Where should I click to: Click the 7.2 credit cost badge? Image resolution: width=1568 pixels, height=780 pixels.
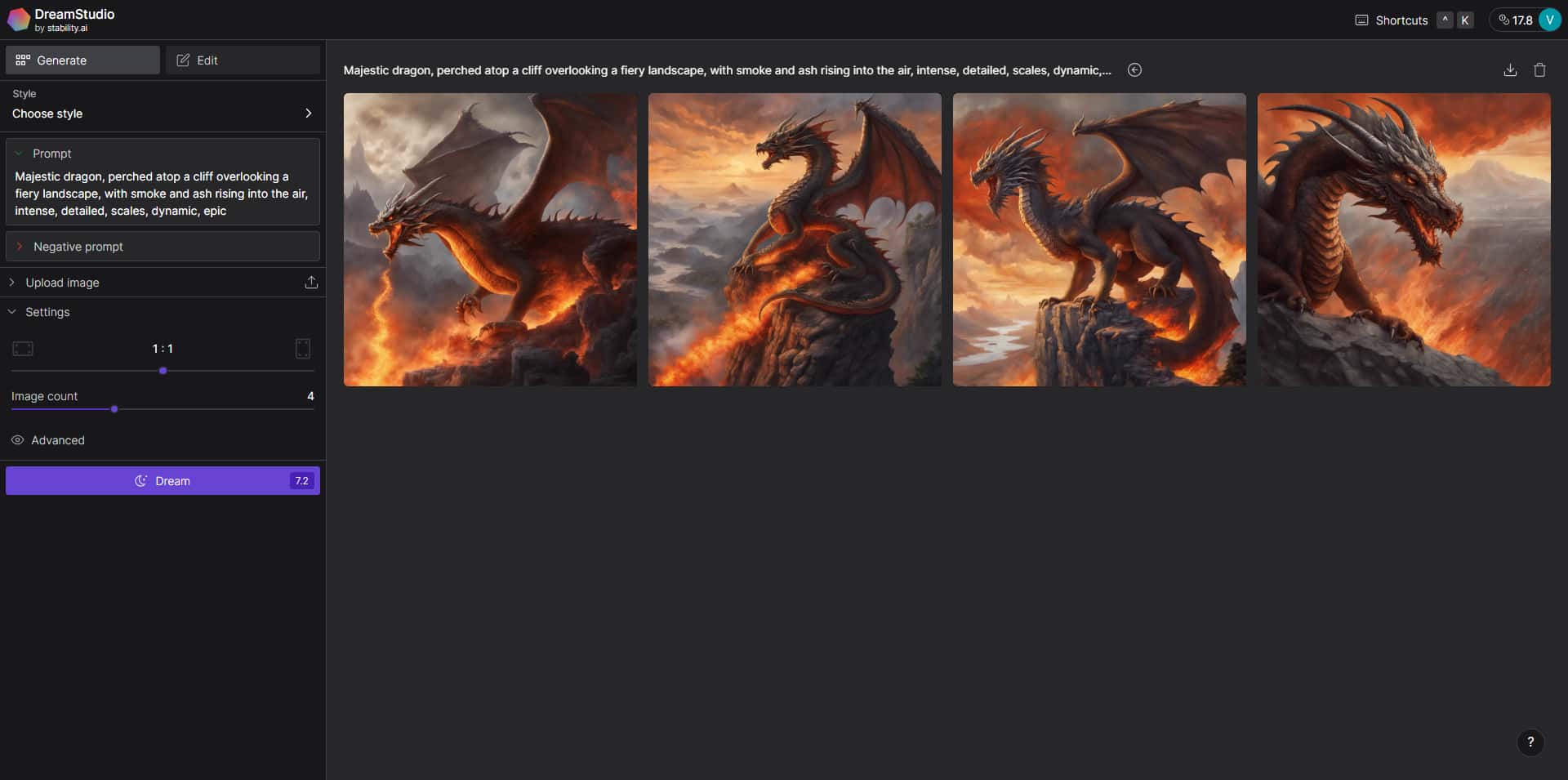[301, 481]
